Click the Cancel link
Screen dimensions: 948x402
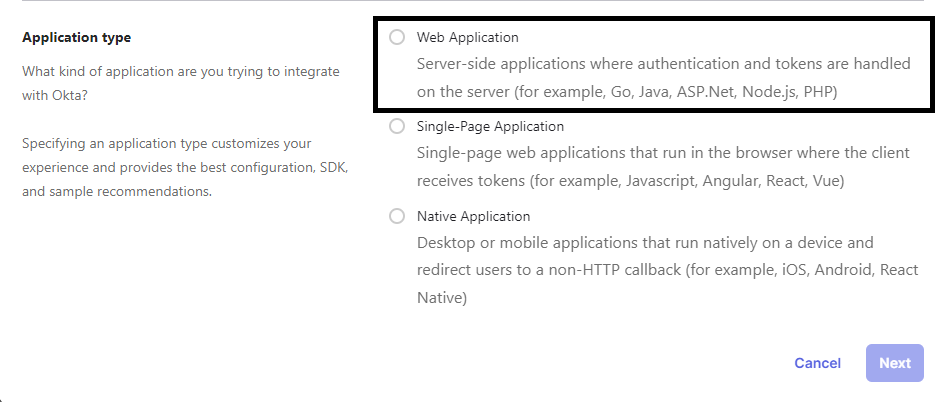pyautogui.click(x=817, y=363)
